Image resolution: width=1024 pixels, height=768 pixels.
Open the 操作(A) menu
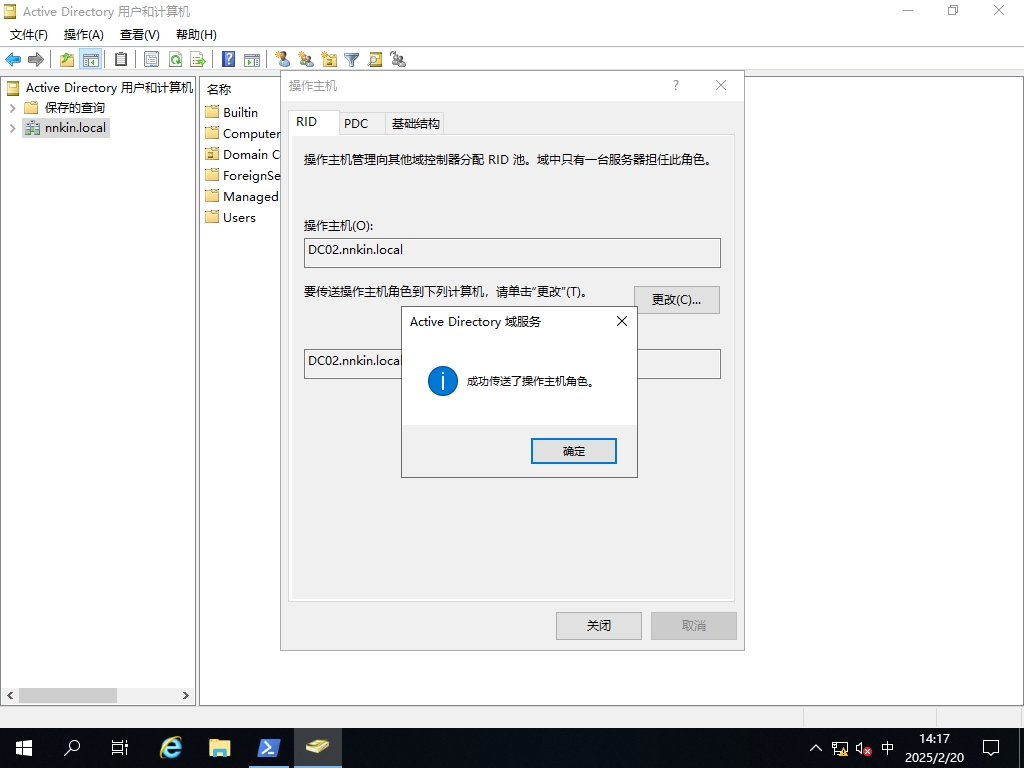pyautogui.click(x=83, y=34)
